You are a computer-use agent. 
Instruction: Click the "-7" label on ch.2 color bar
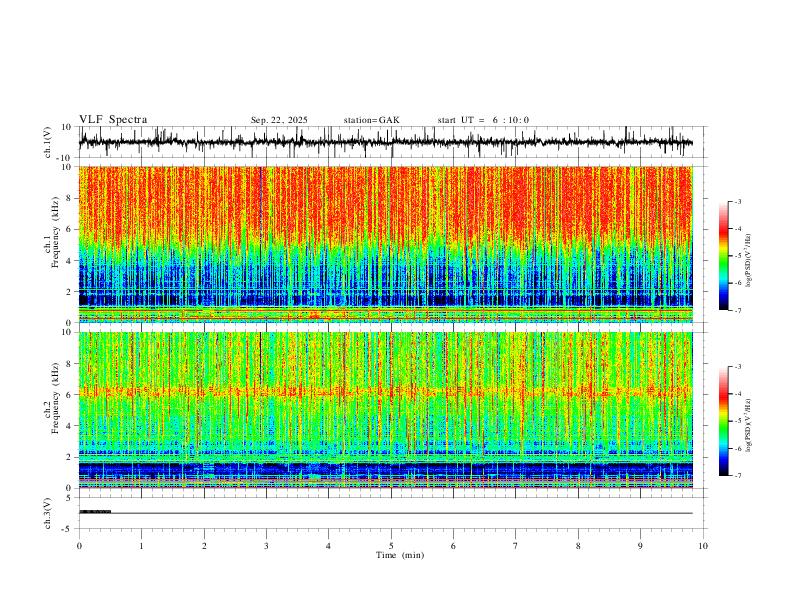click(x=737, y=476)
